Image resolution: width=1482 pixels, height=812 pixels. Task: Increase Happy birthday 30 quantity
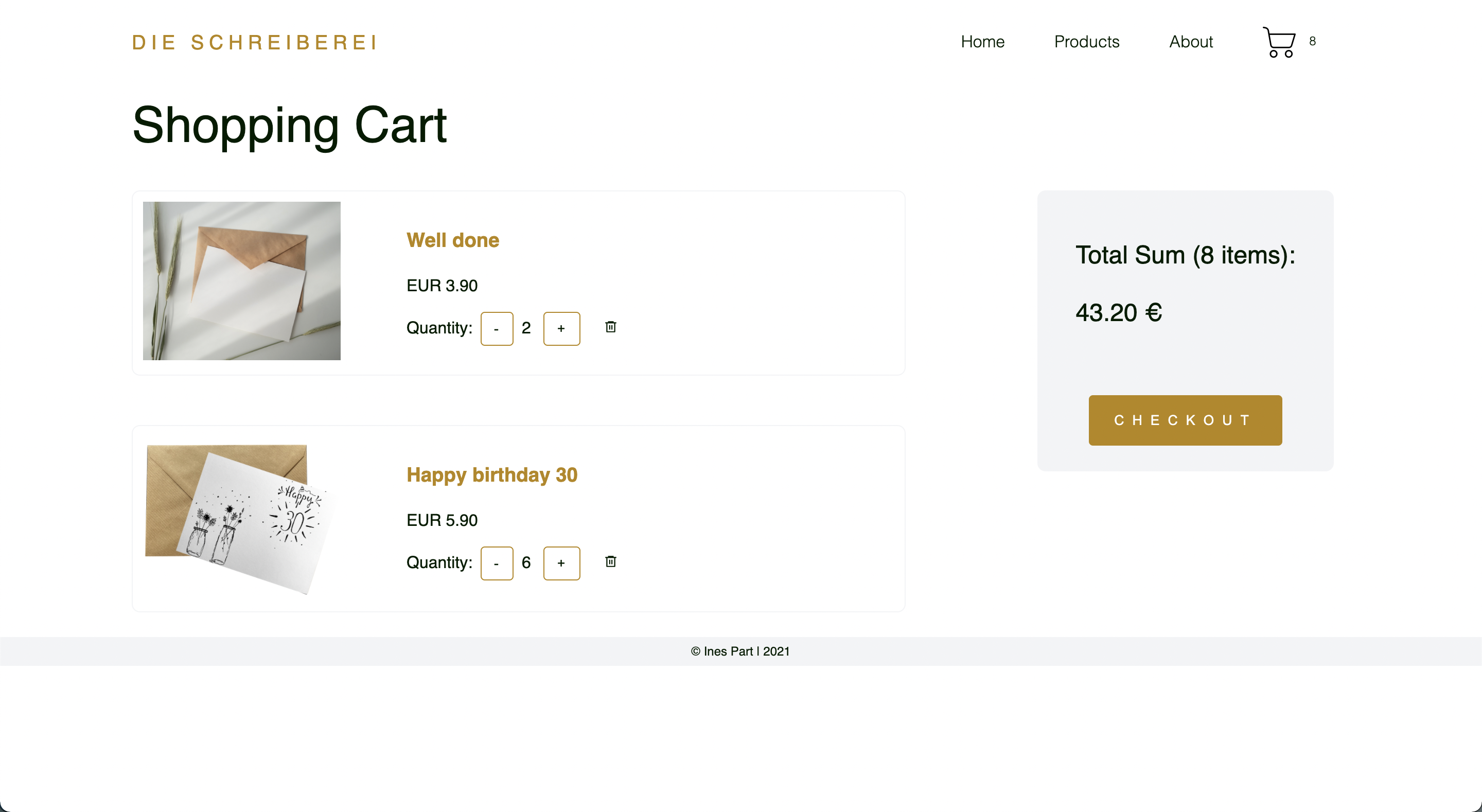tap(561, 563)
